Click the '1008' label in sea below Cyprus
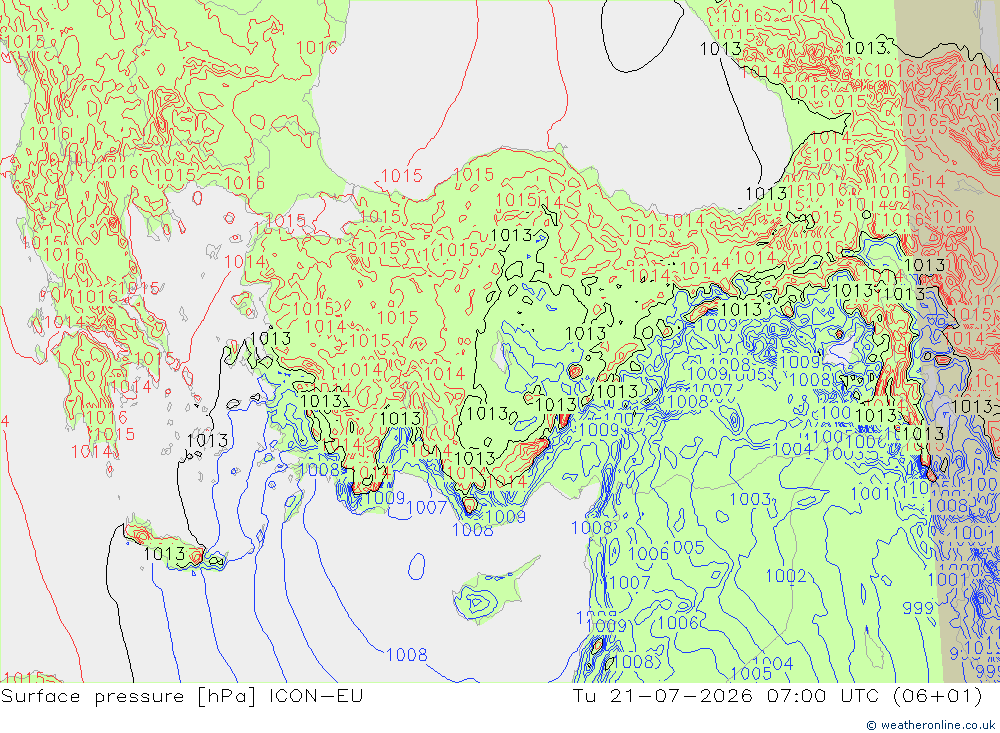1000x733 pixels. coord(406,655)
